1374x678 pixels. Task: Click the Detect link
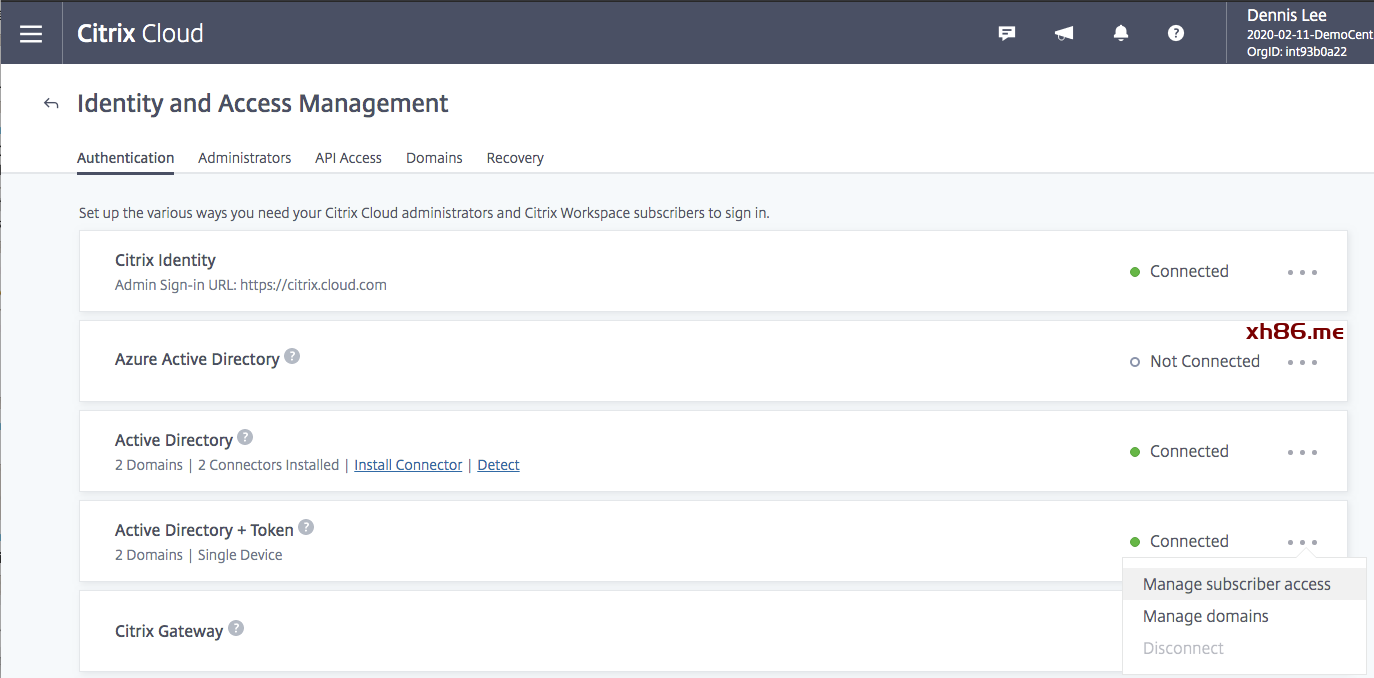pyautogui.click(x=498, y=465)
